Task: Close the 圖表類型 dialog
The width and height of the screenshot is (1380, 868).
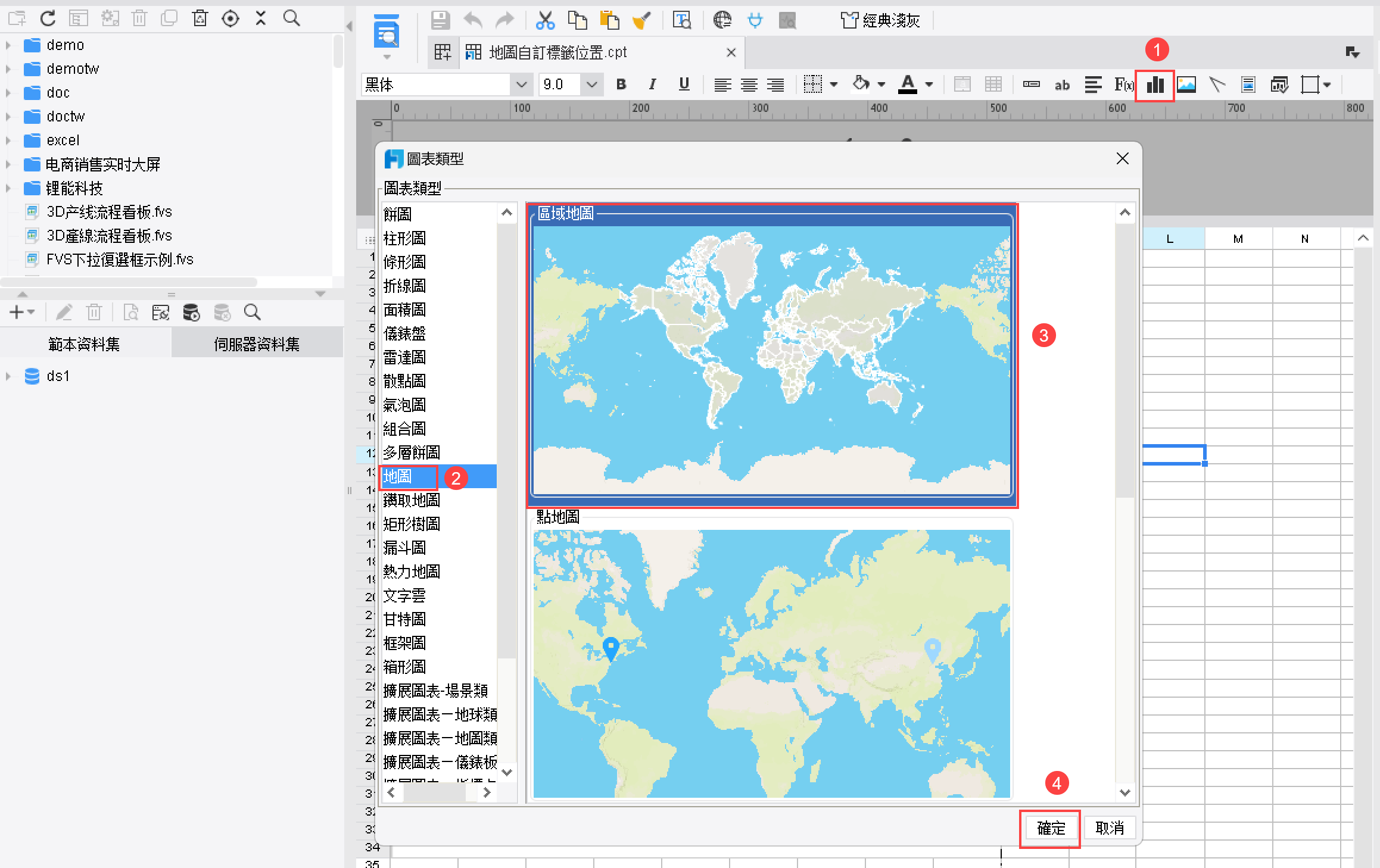Action: click(1123, 159)
